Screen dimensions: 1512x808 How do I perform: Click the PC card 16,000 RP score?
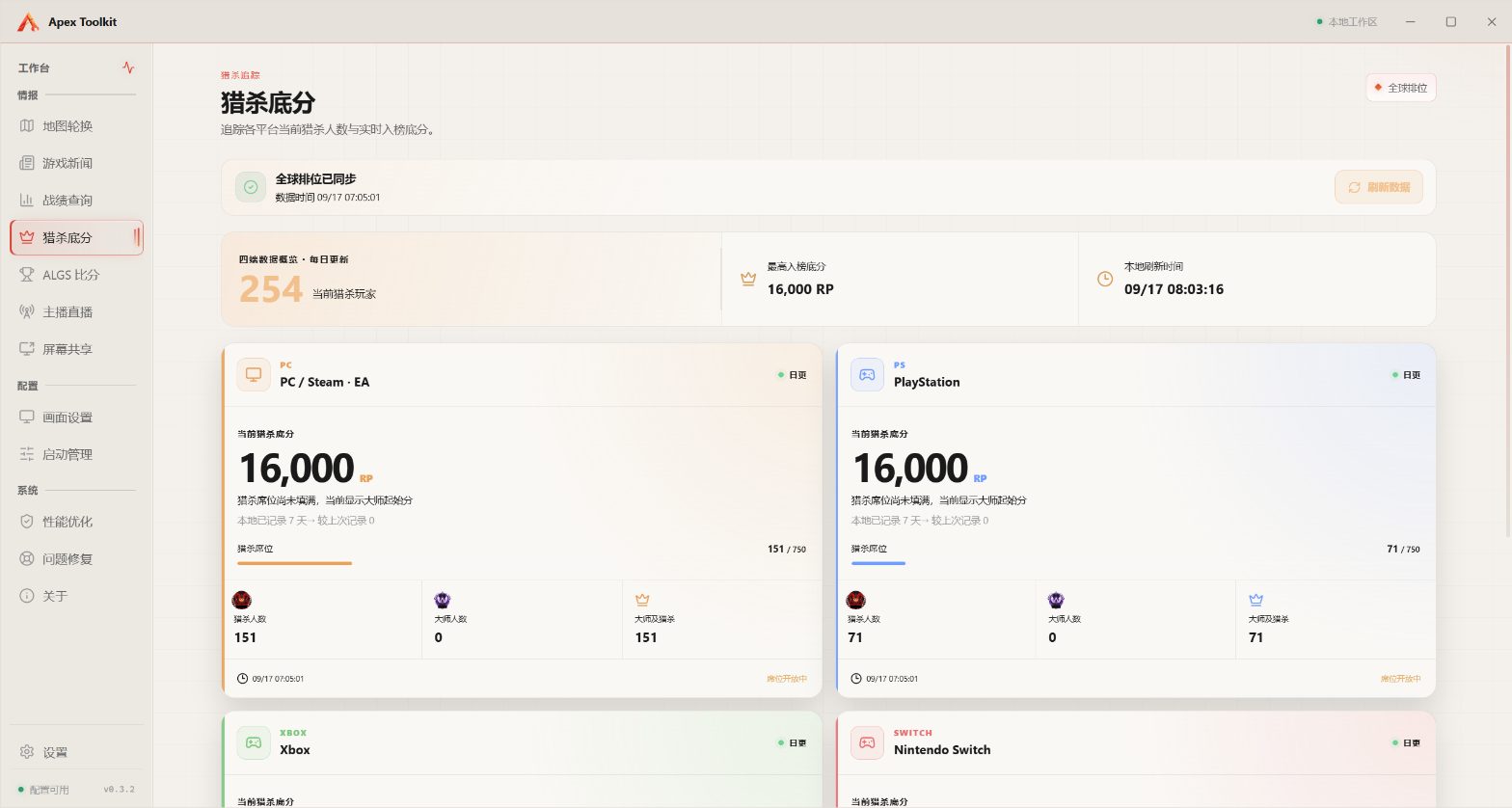coord(306,469)
